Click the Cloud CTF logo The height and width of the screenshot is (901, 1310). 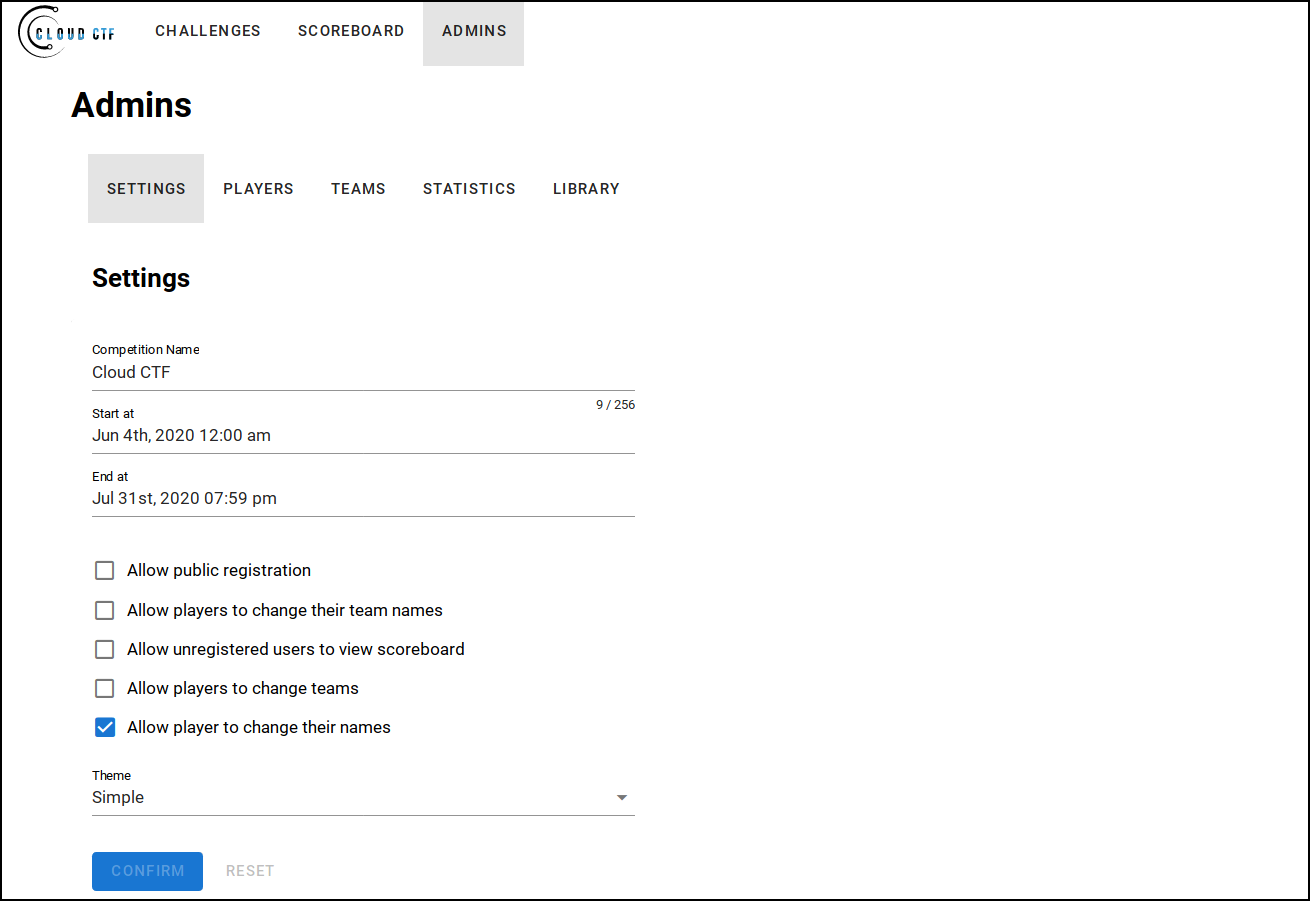click(x=65, y=31)
